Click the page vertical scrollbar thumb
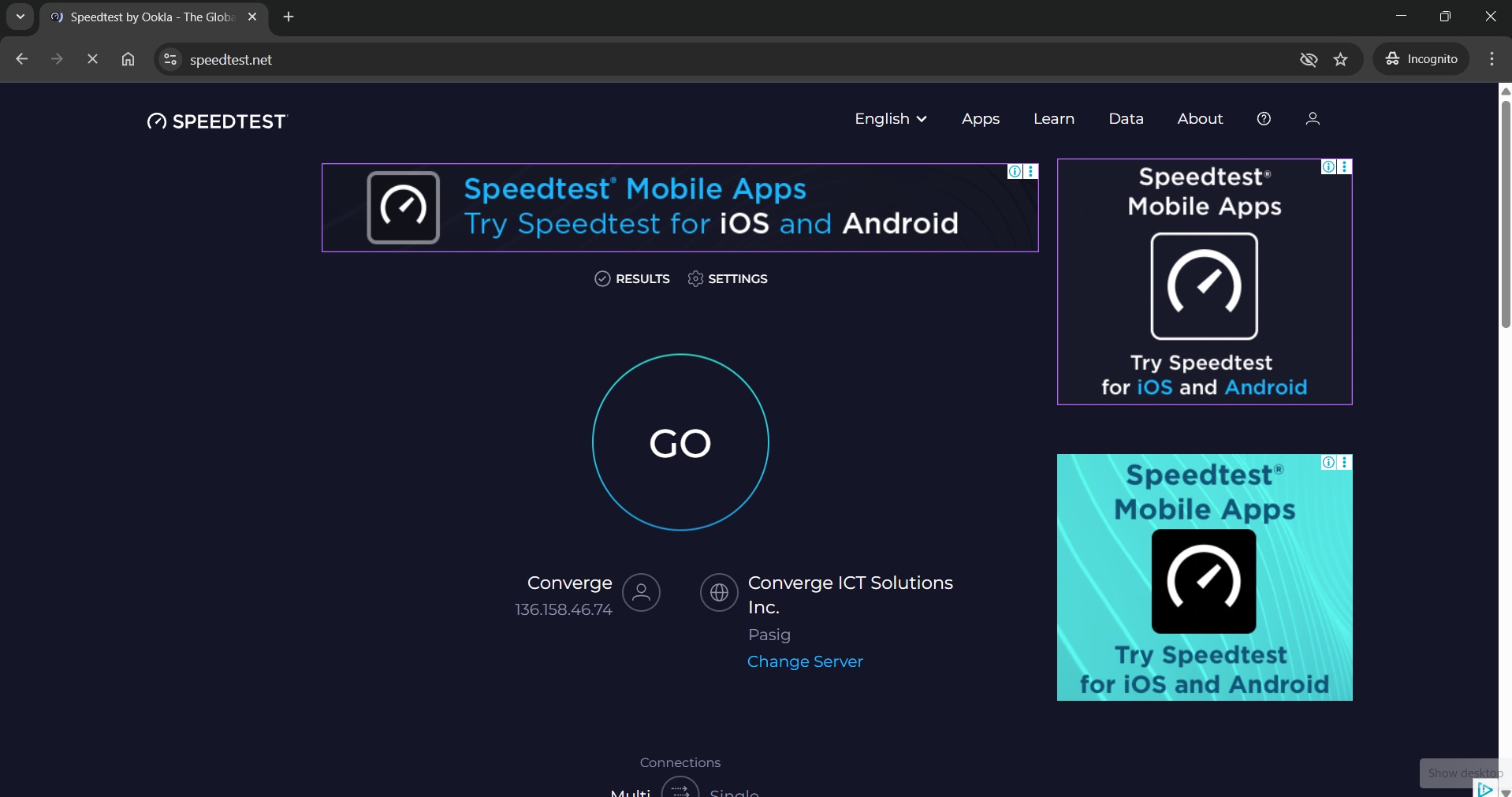 pos(1506,214)
